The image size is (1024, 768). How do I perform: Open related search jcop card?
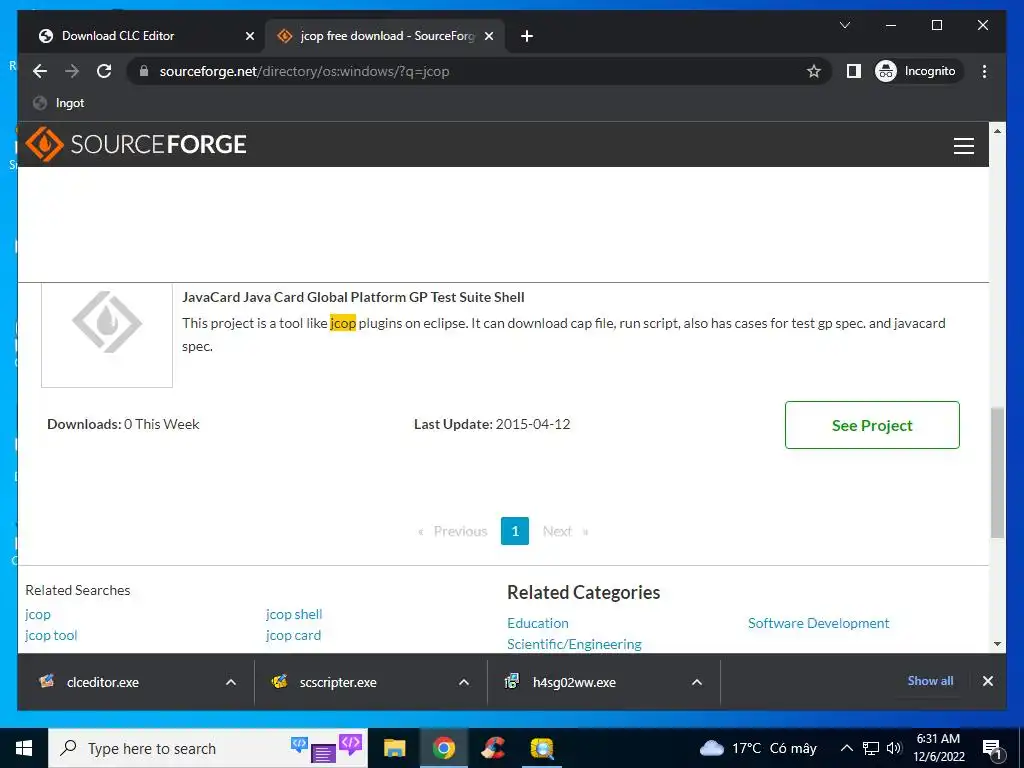tap(293, 635)
